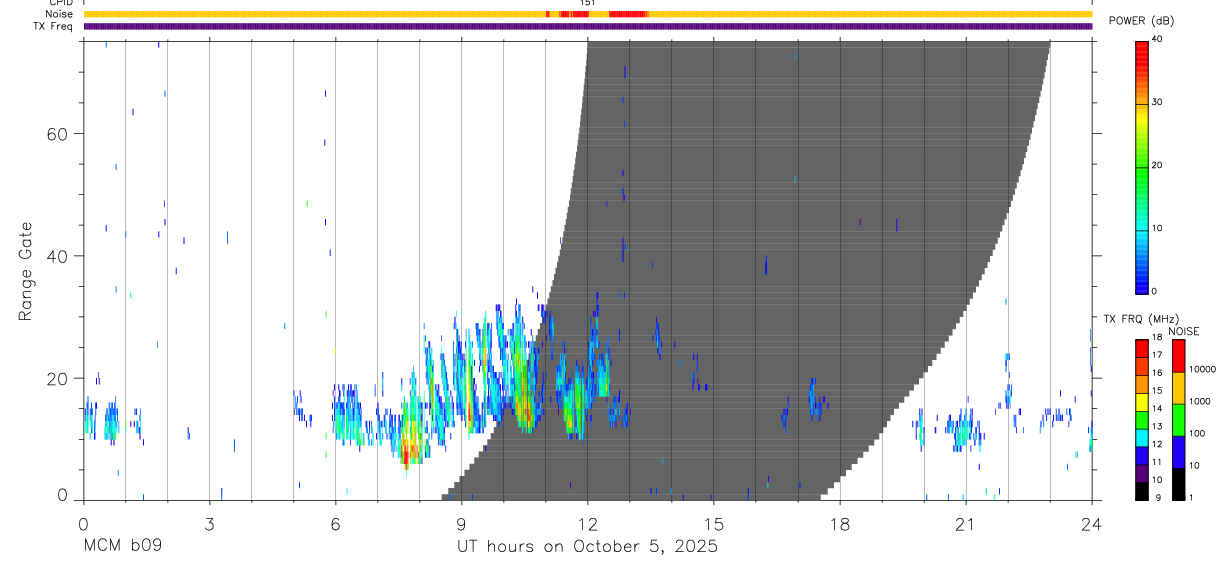
Task: Click "UT hours on October 5, 2025" axis title
Action: coord(587,547)
